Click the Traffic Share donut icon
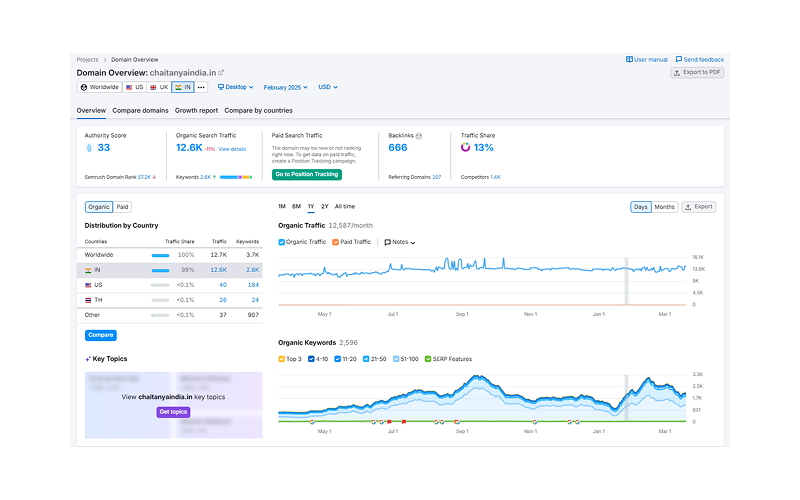800x500 pixels. (465, 147)
